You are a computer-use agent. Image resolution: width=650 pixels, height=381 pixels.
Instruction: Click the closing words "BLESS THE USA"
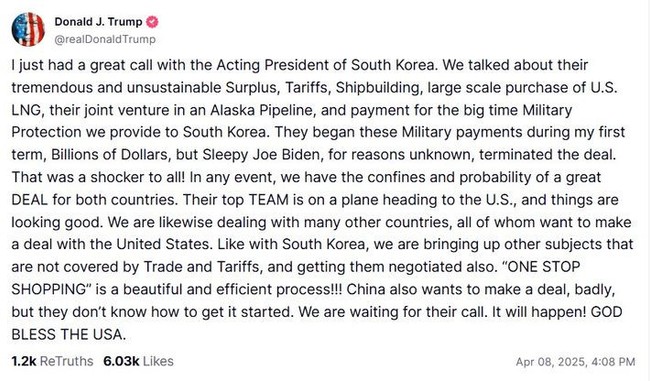(x=67, y=334)
